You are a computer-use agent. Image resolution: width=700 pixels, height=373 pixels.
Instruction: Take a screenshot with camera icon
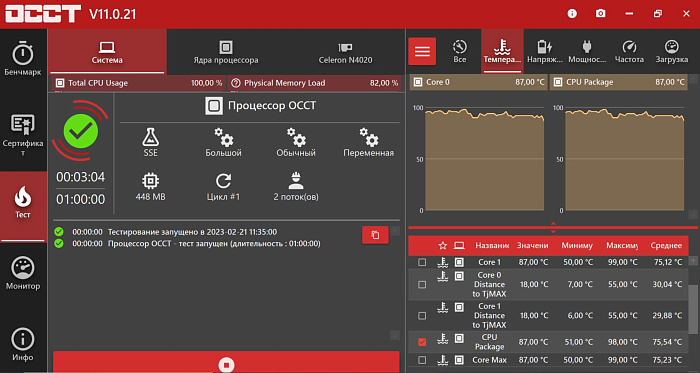(600, 14)
